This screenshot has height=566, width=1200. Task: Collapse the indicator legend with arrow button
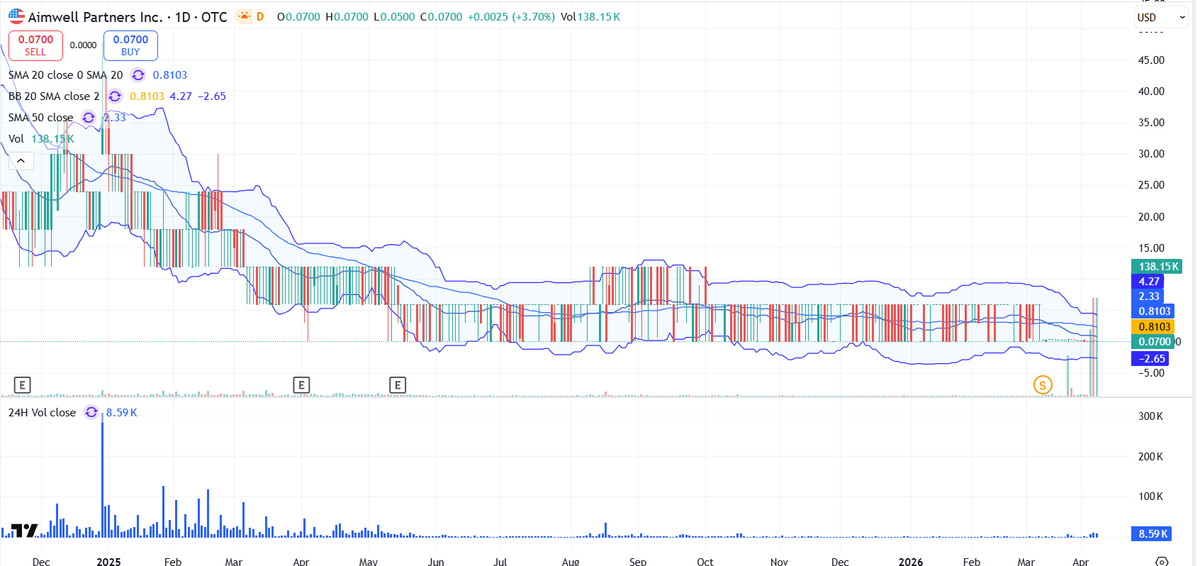point(19,160)
